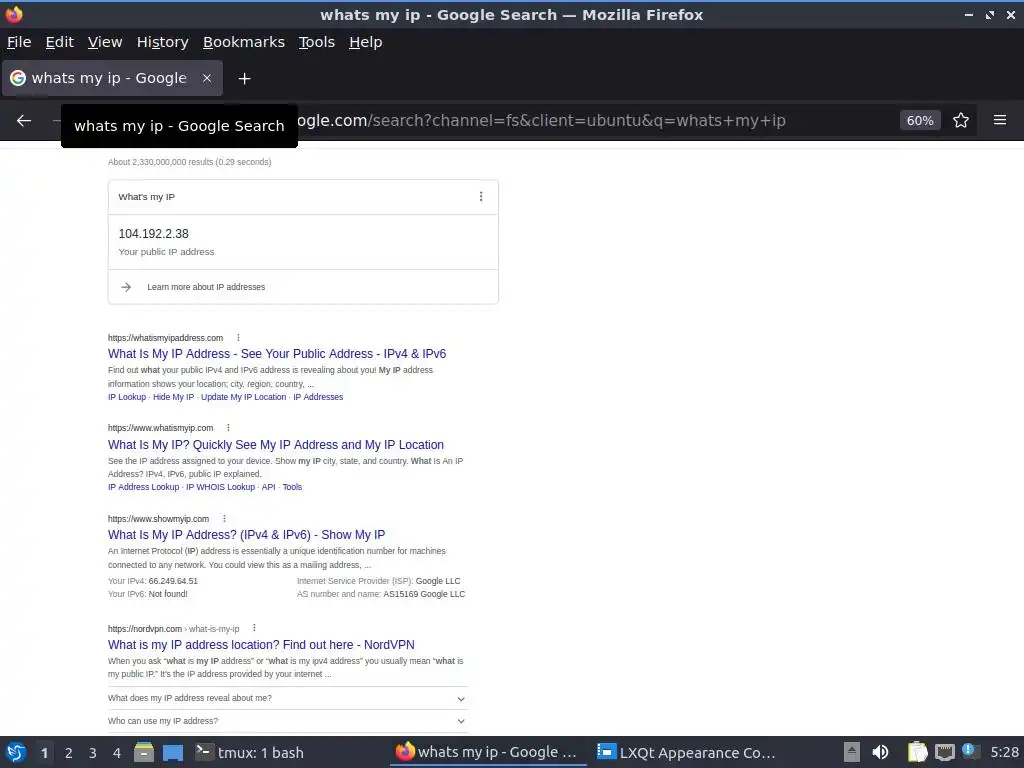Follow the 'Update My IP Location' sitelink
The height and width of the screenshot is (768, 1024).
click(x=244, y=397)
